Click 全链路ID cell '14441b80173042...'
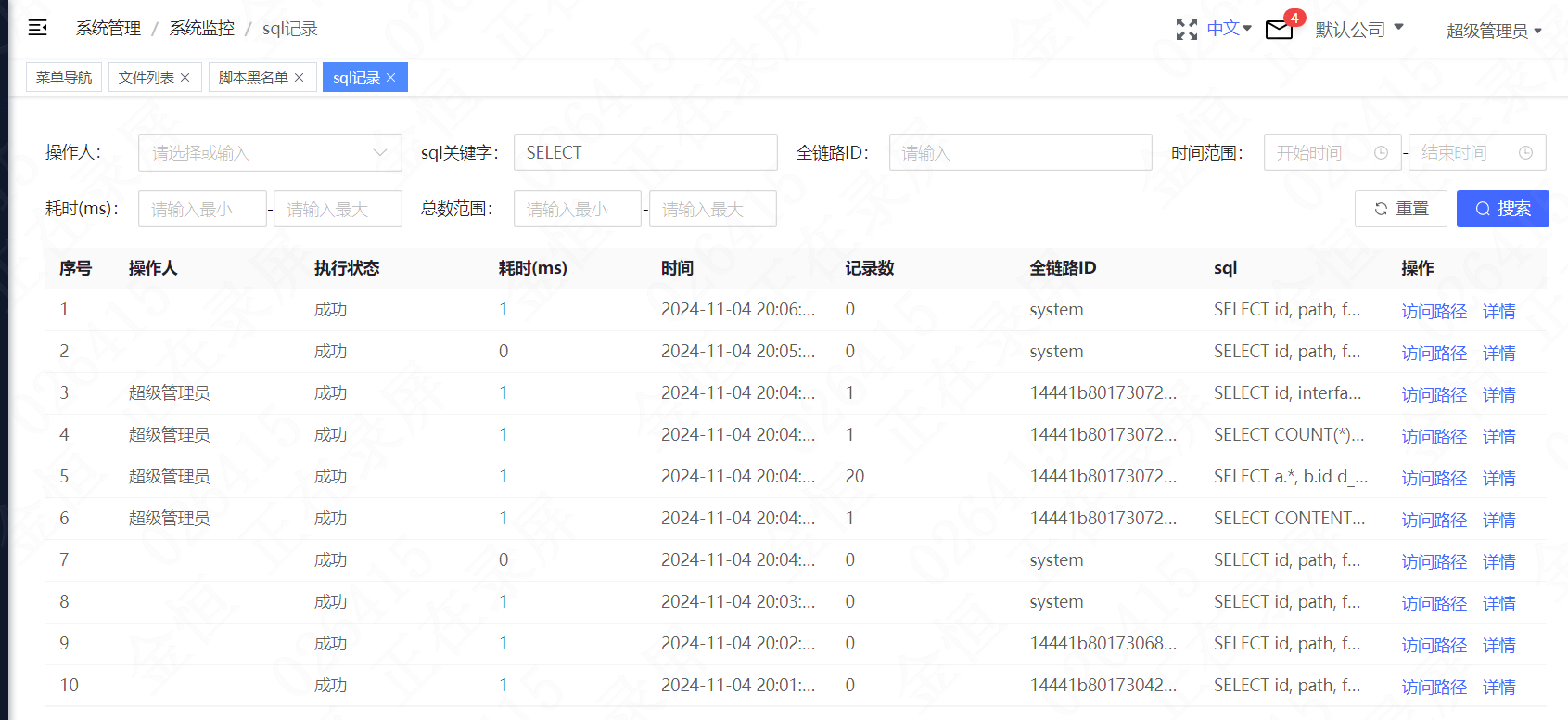1568x720 pixels. (x=1103, y=686)
